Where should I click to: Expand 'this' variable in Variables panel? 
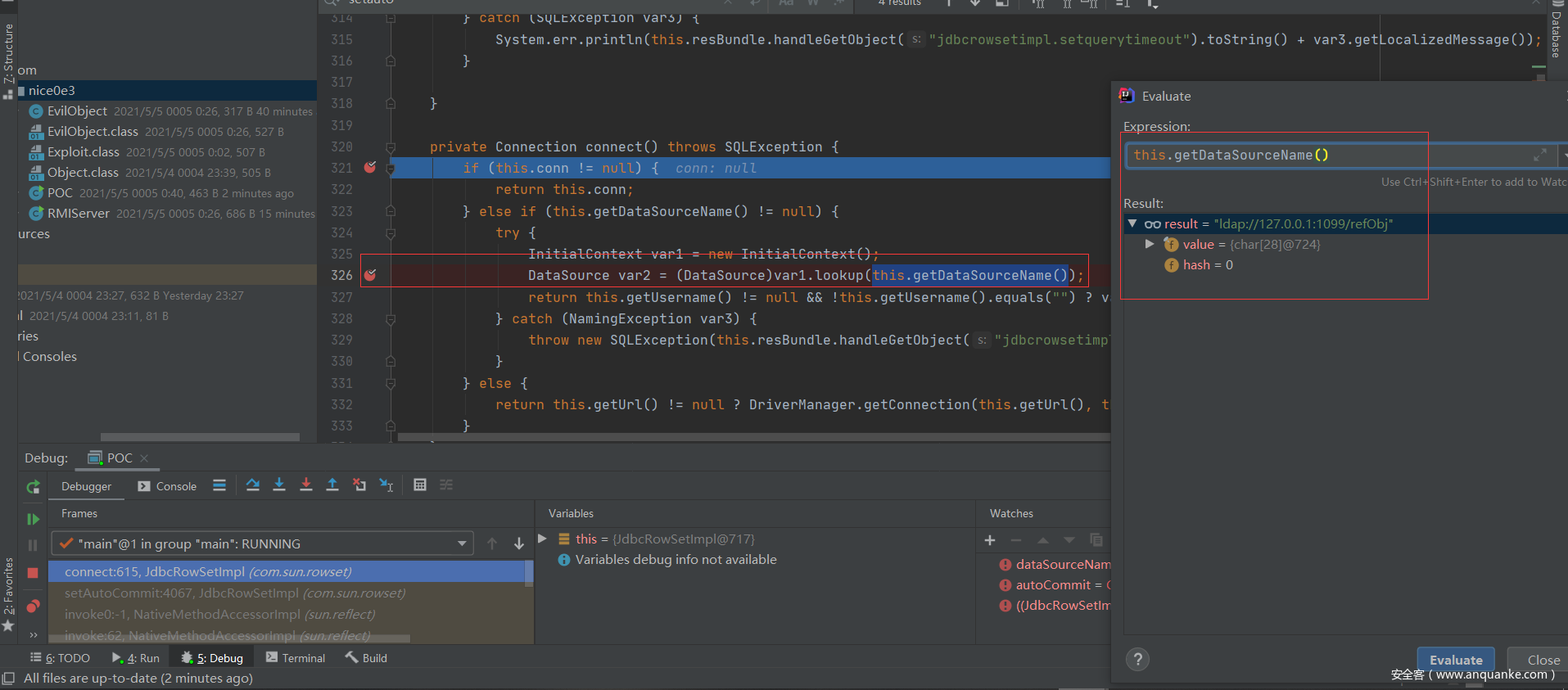542,539
